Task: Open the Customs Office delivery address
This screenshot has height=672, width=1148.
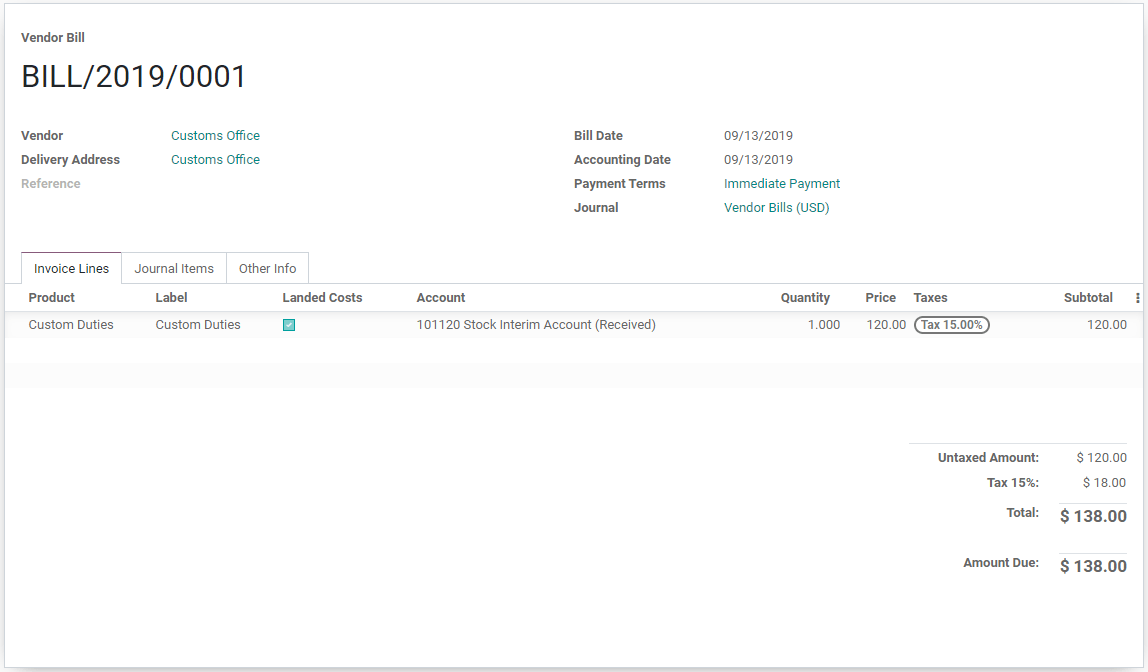Action: [x=215, y=159]
